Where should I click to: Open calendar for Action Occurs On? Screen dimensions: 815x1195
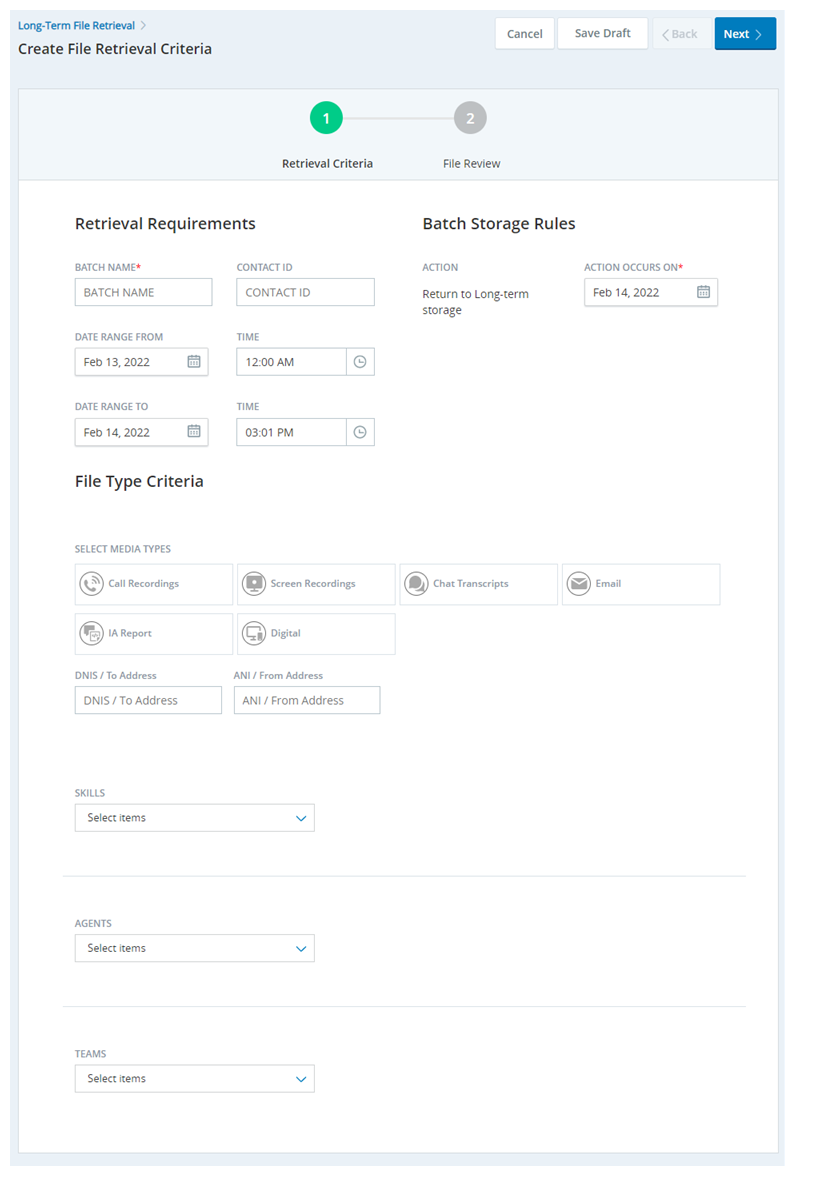pyautogui.click(x=703, y=292)
